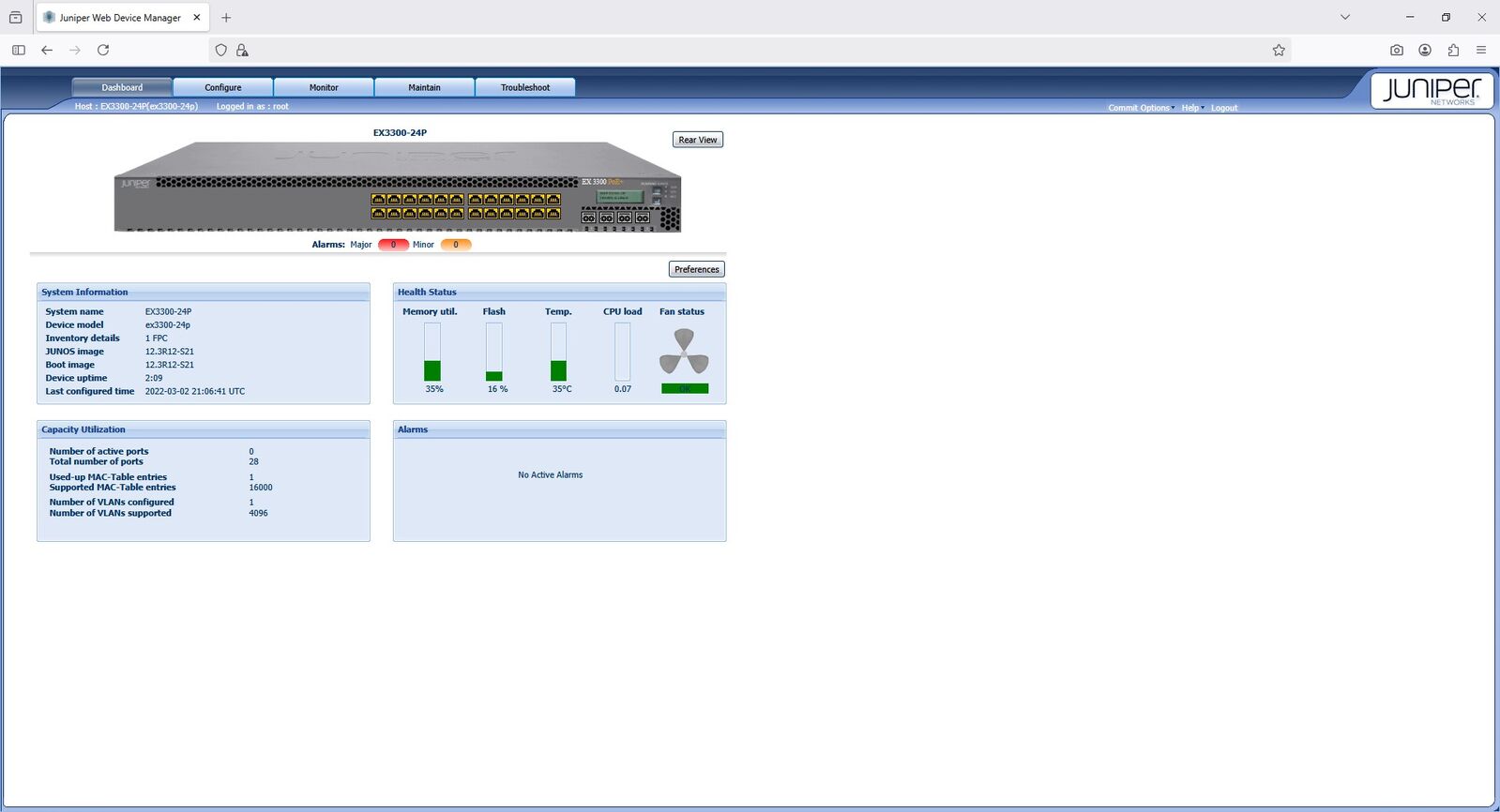Click the Rear View button

click(698, 140)
